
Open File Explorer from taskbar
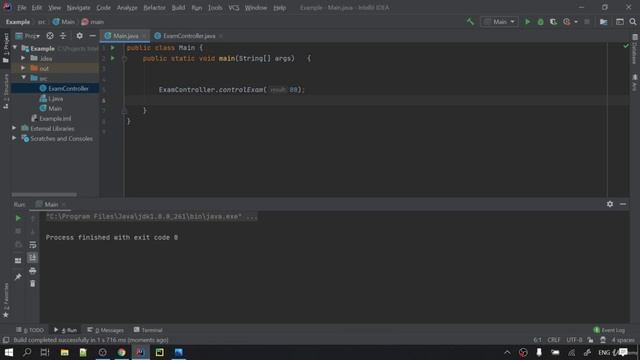pos(64,352)
